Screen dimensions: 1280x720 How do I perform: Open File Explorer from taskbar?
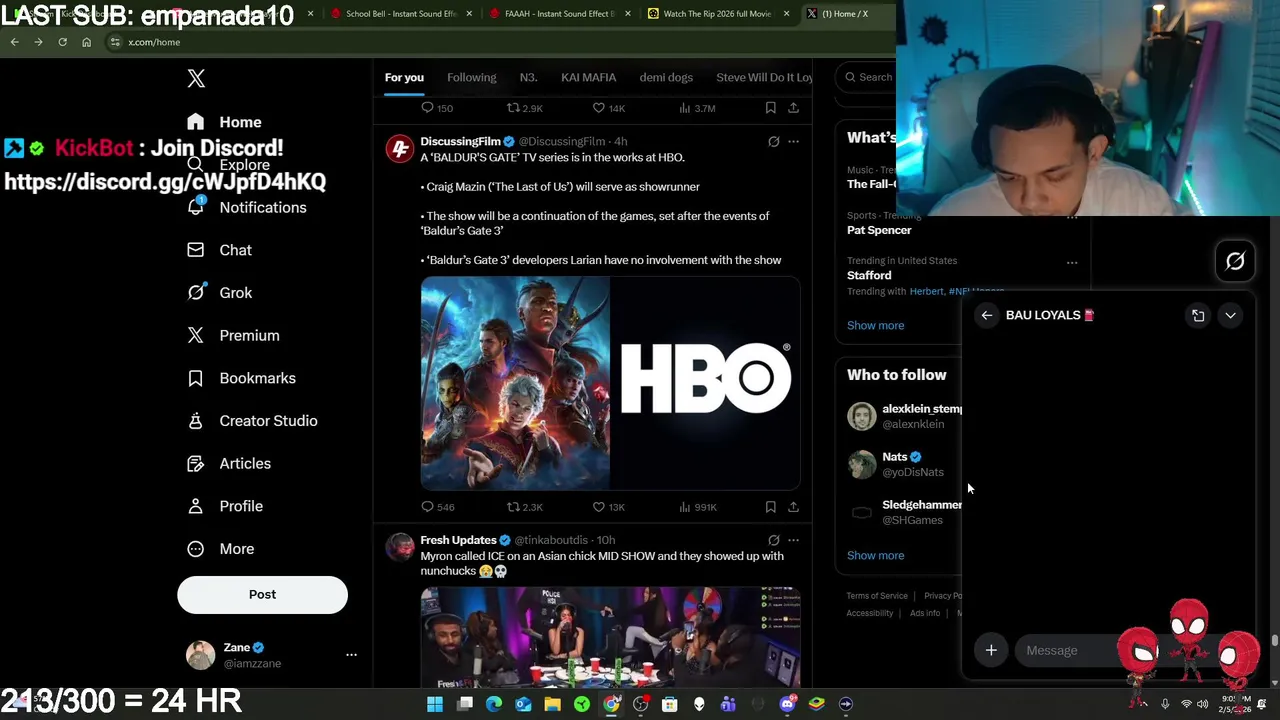(552, 704)
